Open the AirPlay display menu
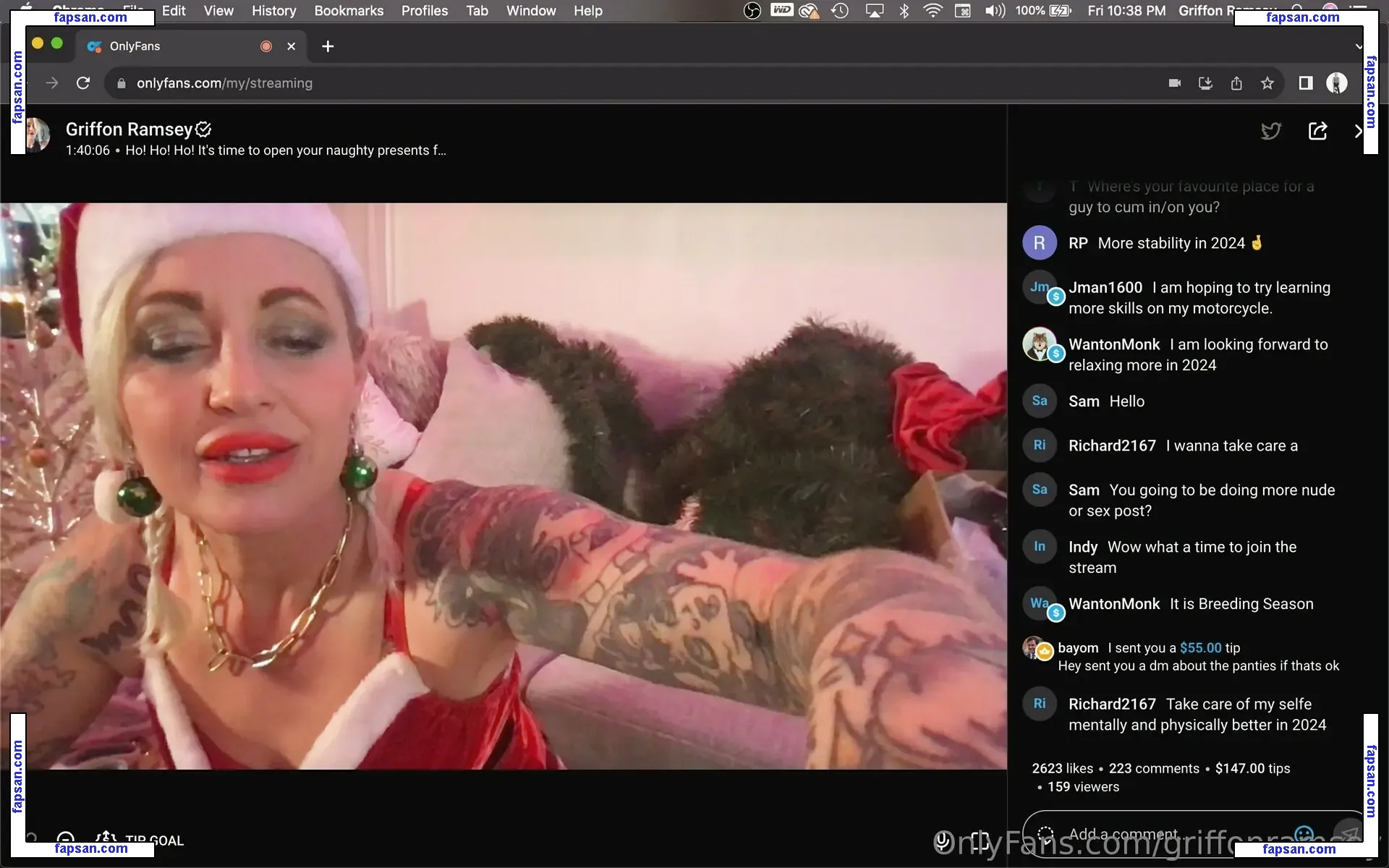 point(875,11)
